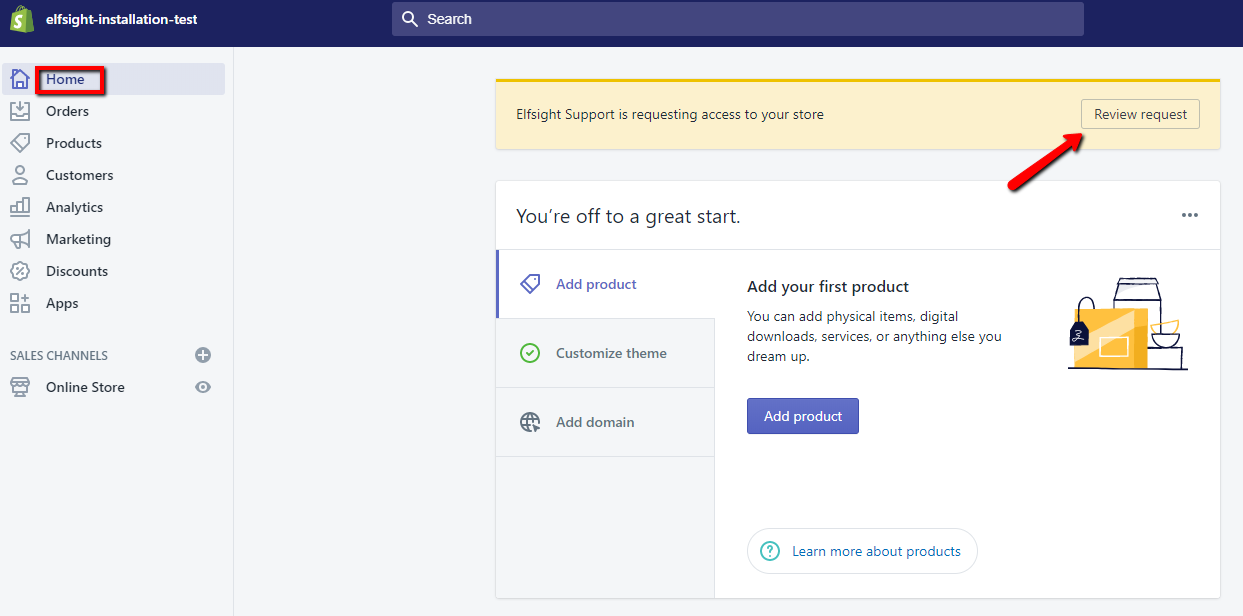This screenshot has height=616, width=1243.
Task: Click the magnifier icon in search bar
Action: click(x=409, y=19)
